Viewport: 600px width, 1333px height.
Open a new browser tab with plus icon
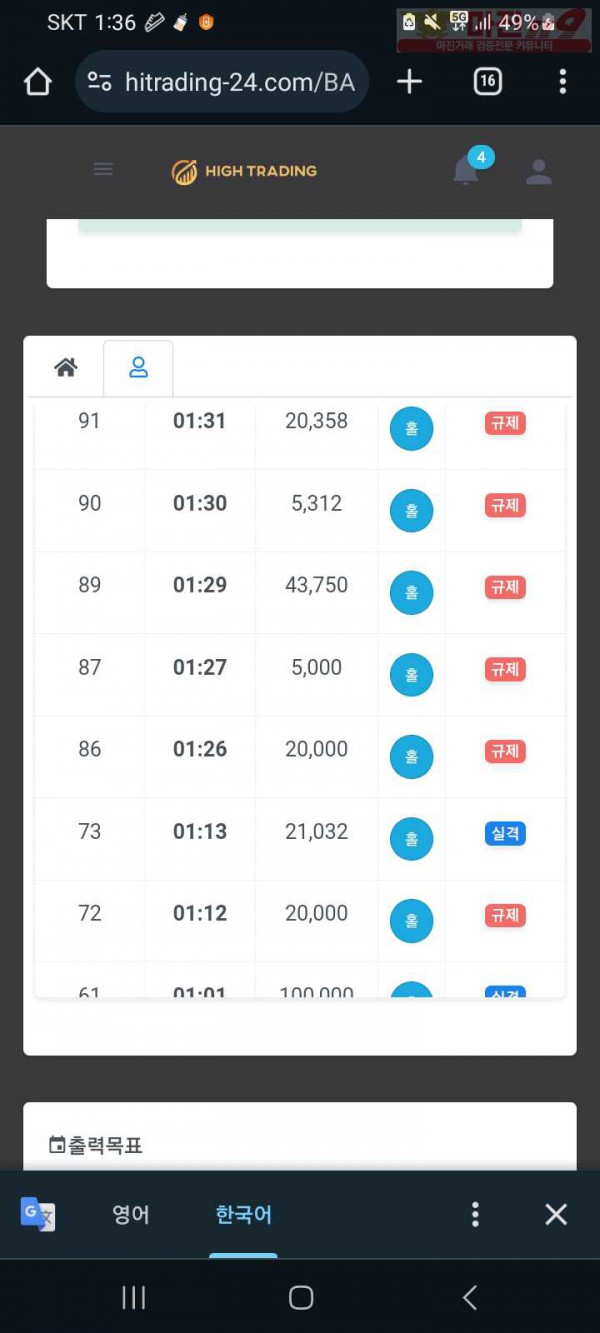point(409,82)
